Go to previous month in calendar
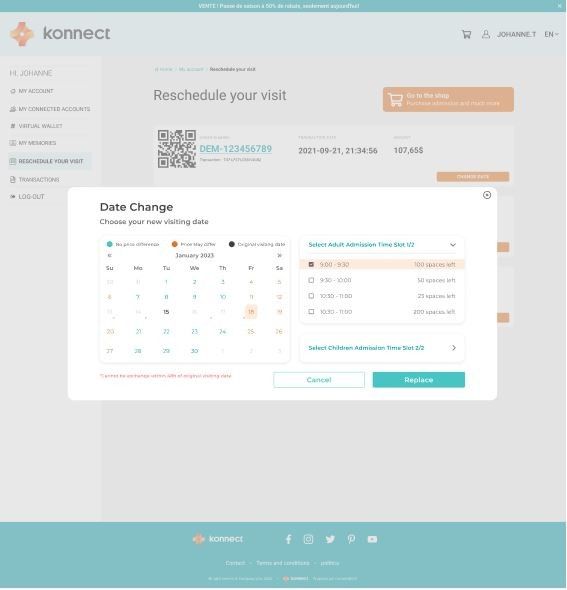Viewport: 567px width, 590px height. pos(109,255)
